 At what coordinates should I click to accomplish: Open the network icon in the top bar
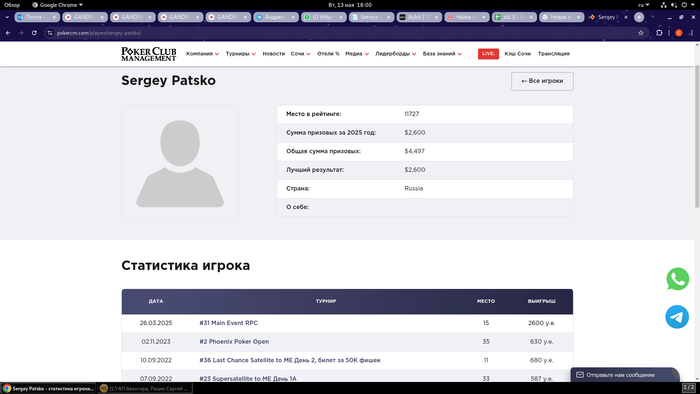(x=663, y=5)
